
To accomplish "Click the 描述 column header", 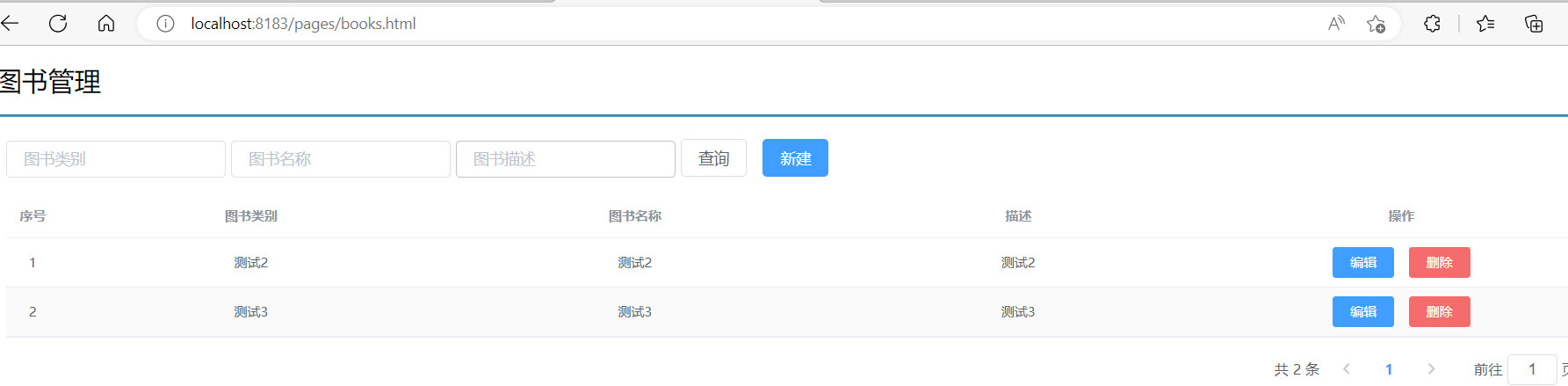I will [1018, 216].
